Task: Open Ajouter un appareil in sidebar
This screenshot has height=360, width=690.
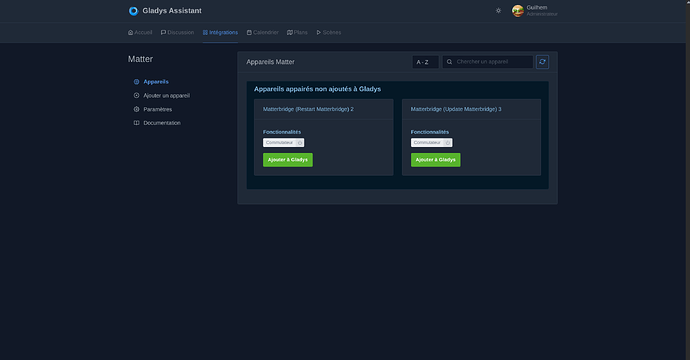Action: [161, 96]
